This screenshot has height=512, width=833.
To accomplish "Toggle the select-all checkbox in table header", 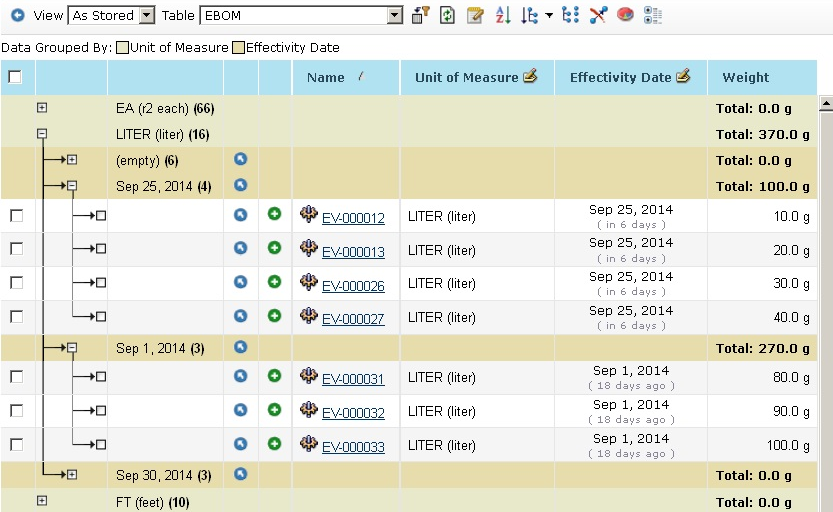I will (x=15, y=77).
